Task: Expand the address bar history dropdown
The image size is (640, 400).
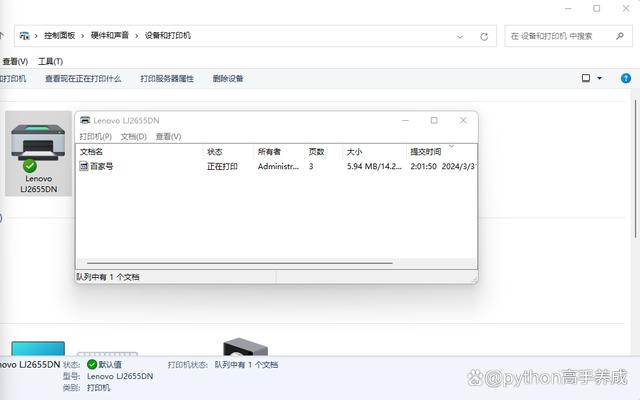Action: [460, 37]
